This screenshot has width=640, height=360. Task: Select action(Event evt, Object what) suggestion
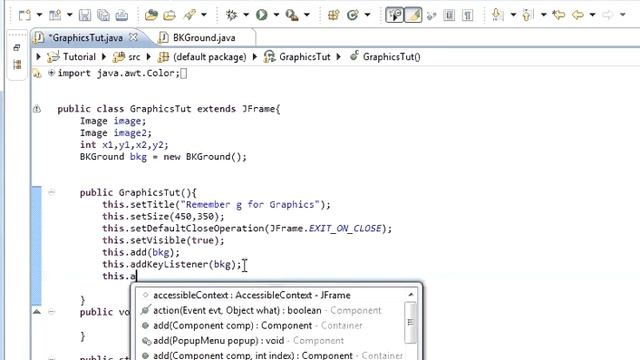[267, 310]
